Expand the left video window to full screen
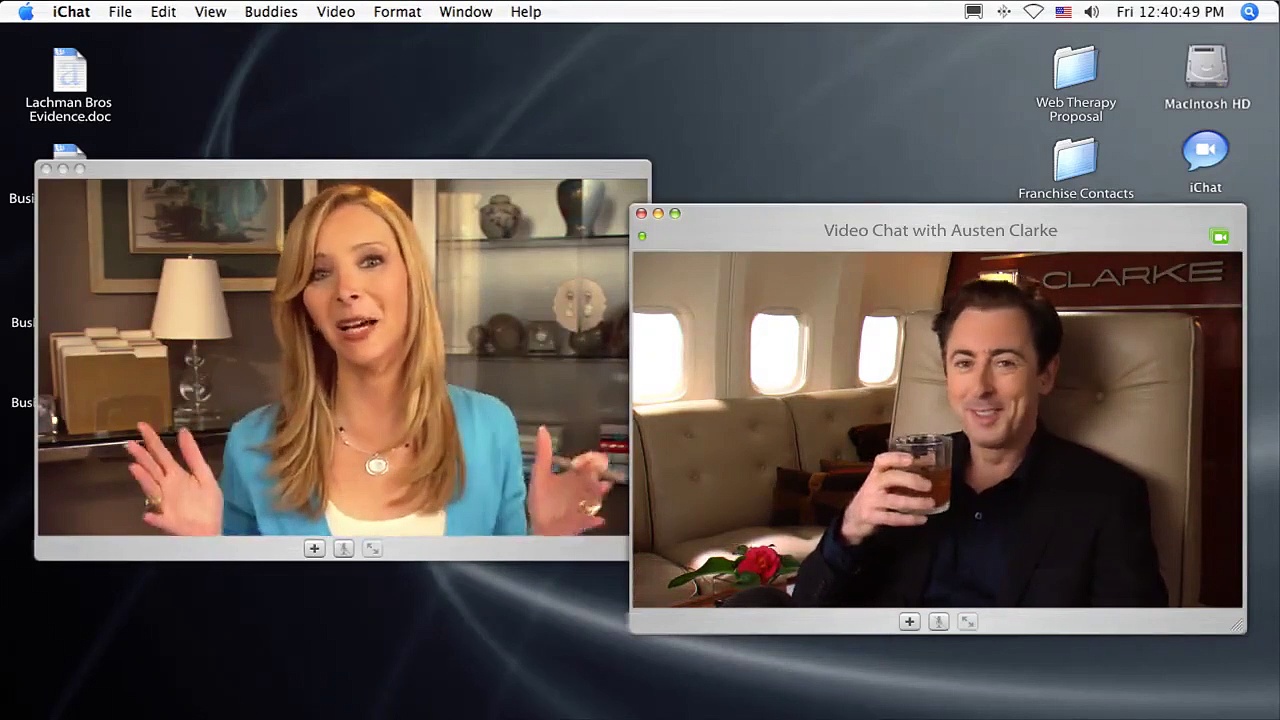This screenshot has height=720, width=1280. 372,549
